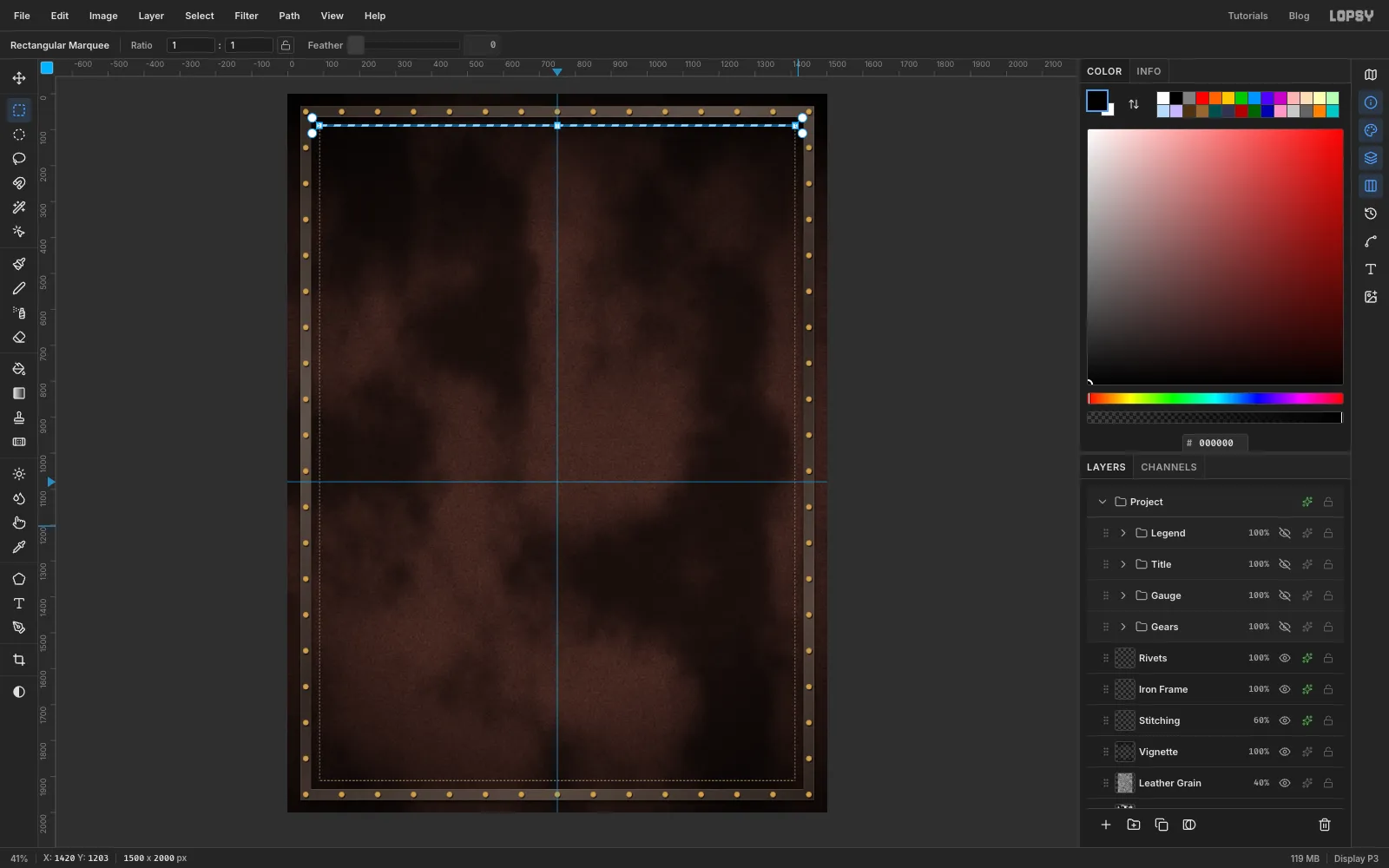Hide the Iron Frame layer

(x=1285, y=689)
